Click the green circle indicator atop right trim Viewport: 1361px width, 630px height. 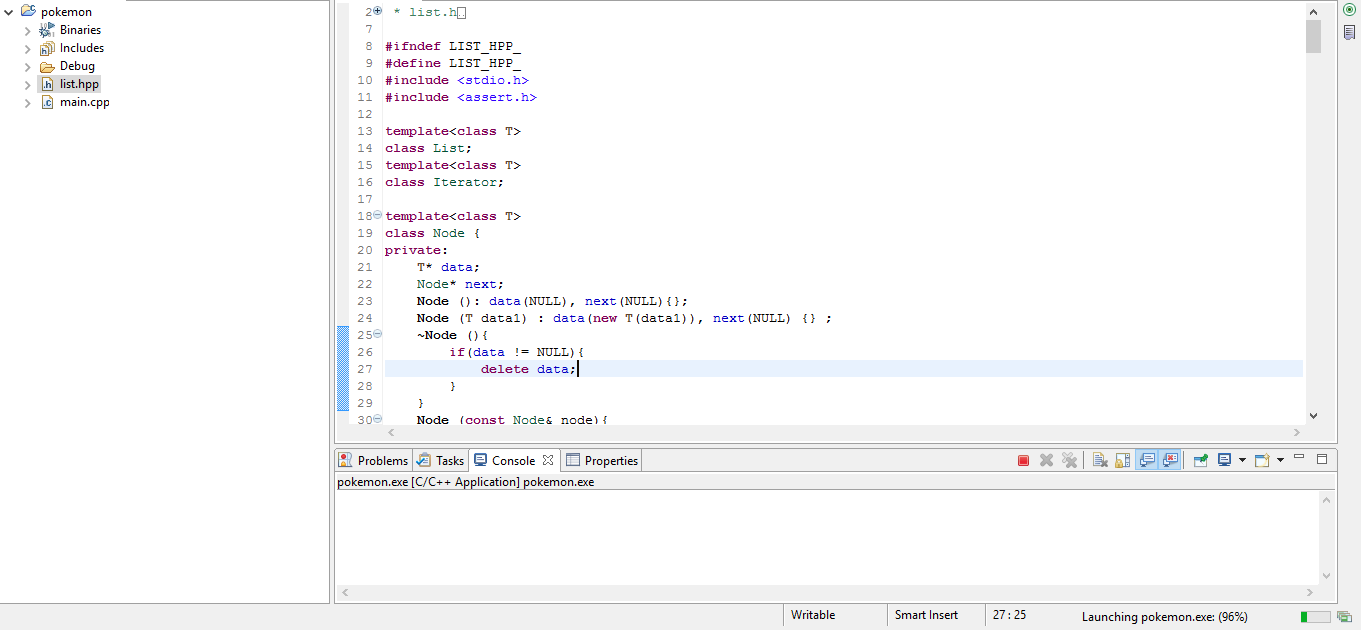pyautogui.click(x=1349, y=9)
